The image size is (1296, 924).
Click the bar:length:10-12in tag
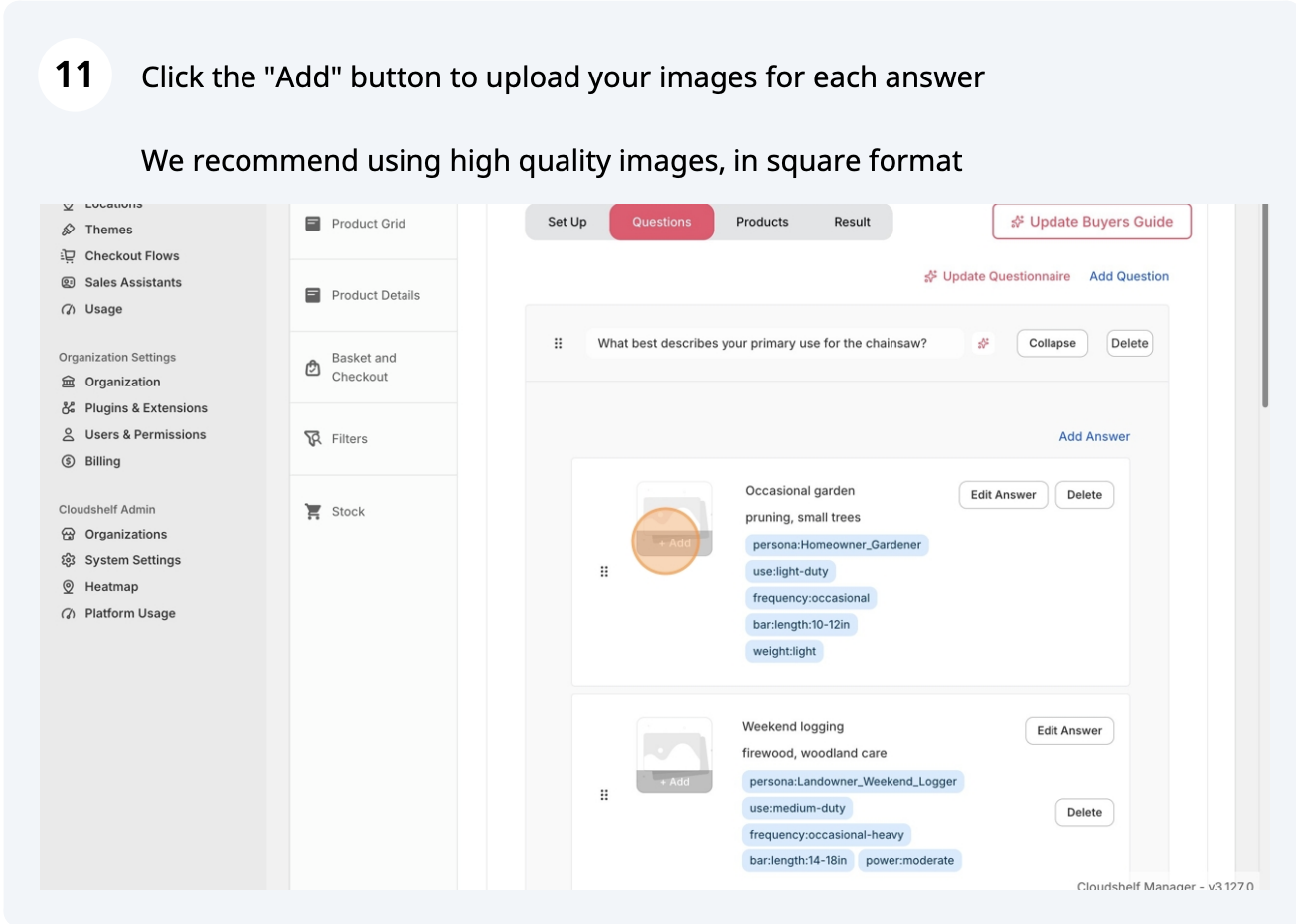click(x=801, y=625)
